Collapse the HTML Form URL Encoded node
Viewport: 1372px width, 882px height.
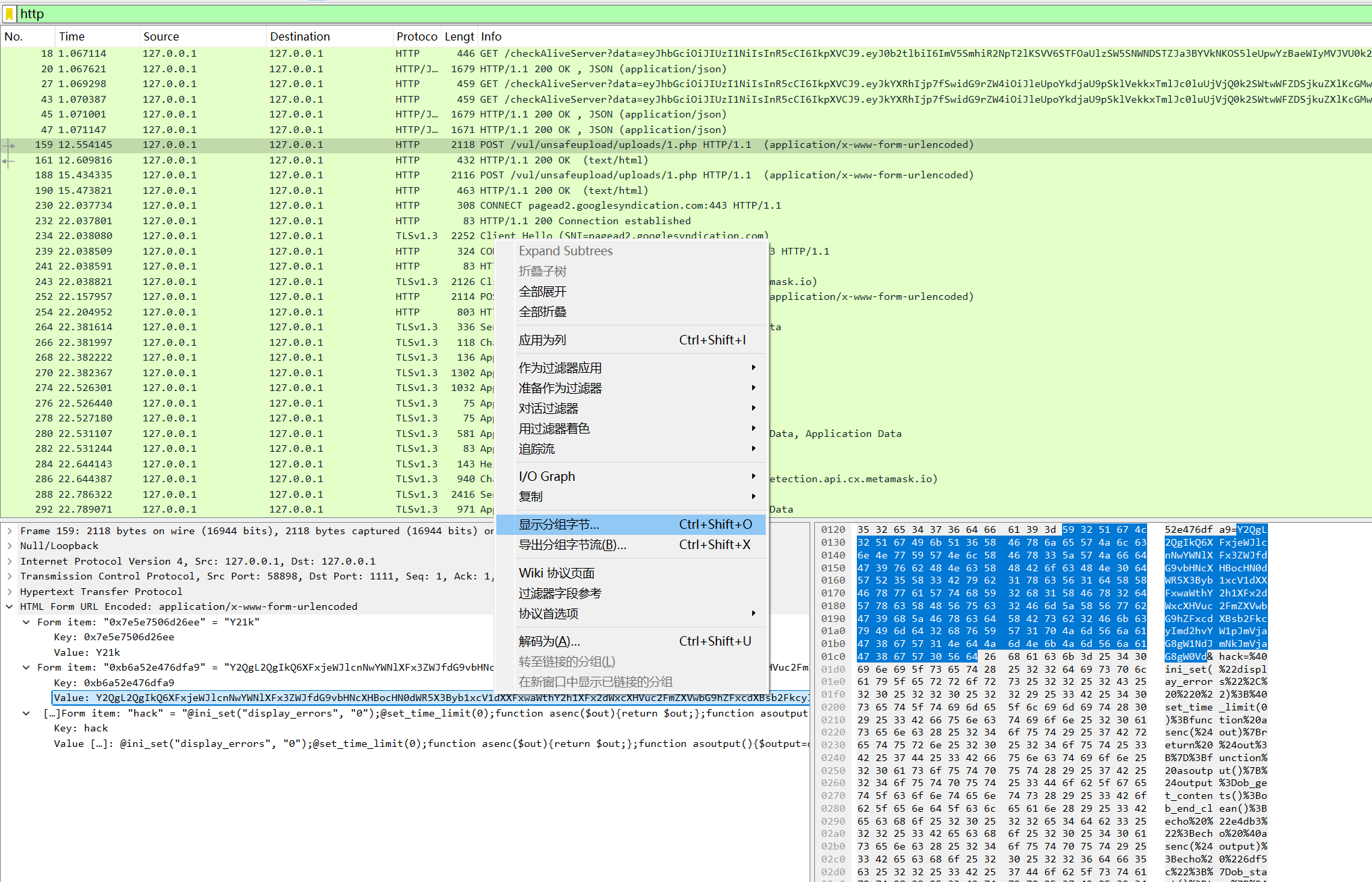coord(9,606)
